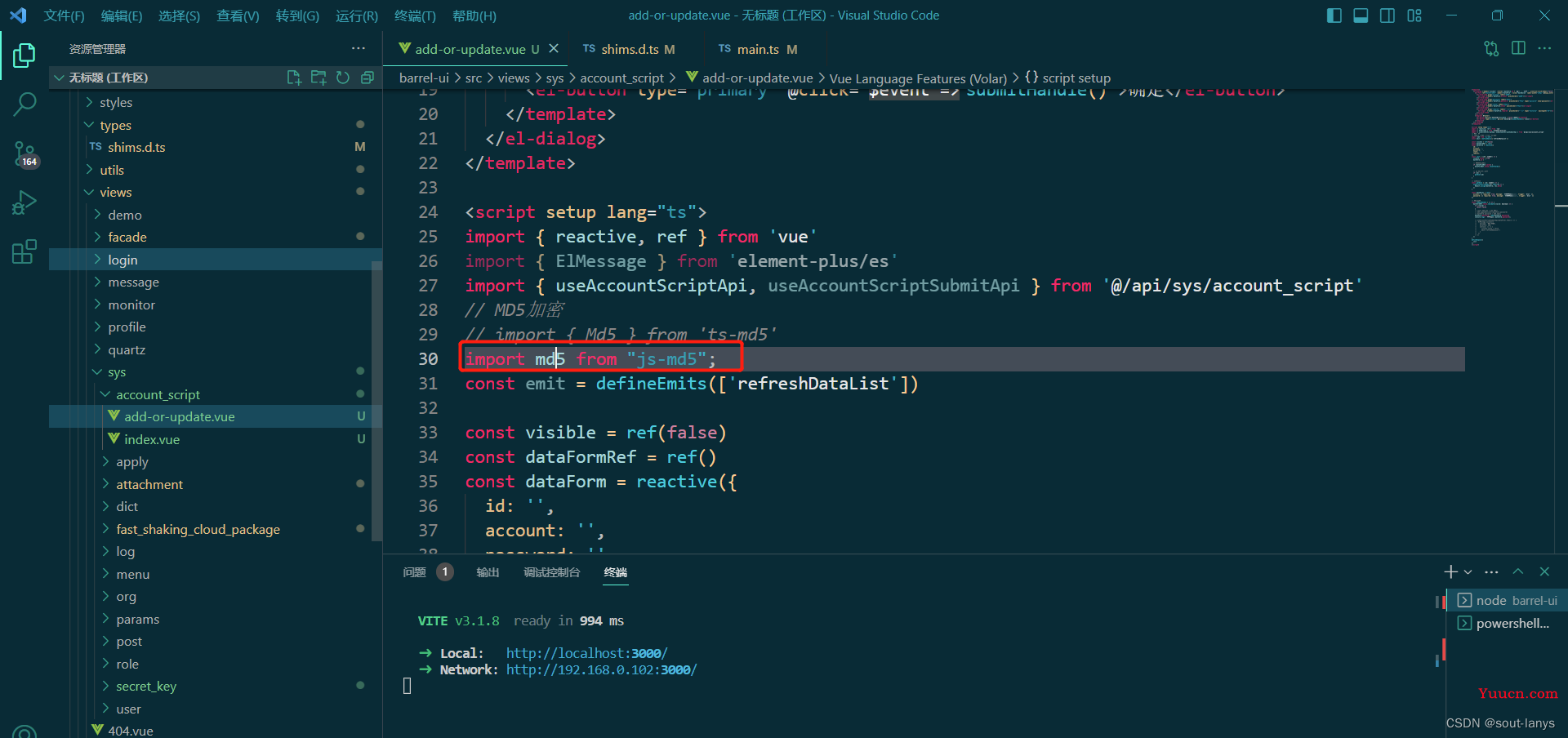Select the node barrel-ui terminal
This screenshot has height=738, width=1568.
[x=1508, y=600]
